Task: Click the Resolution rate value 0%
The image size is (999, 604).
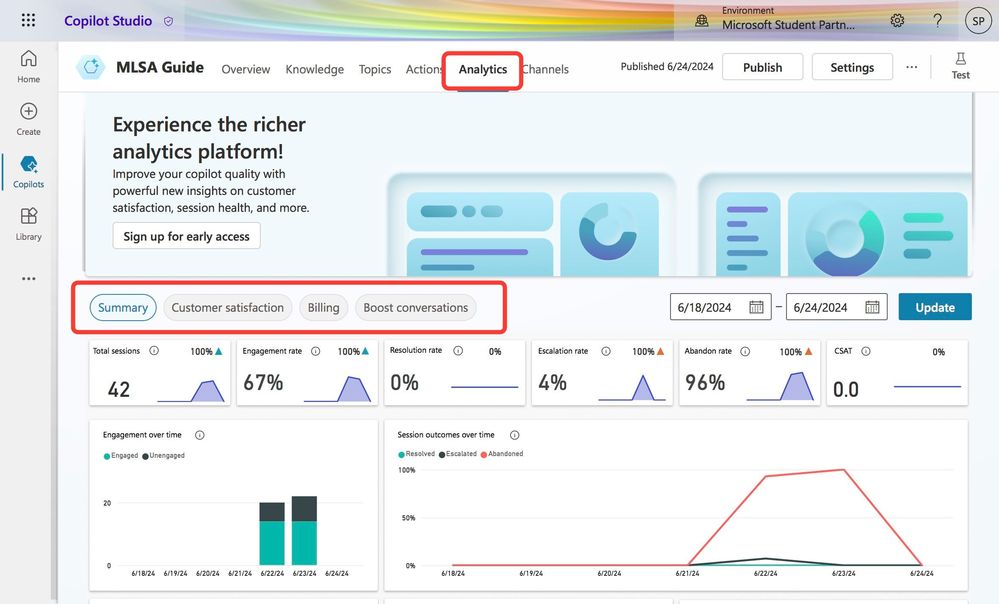Action: coord(405,382)
